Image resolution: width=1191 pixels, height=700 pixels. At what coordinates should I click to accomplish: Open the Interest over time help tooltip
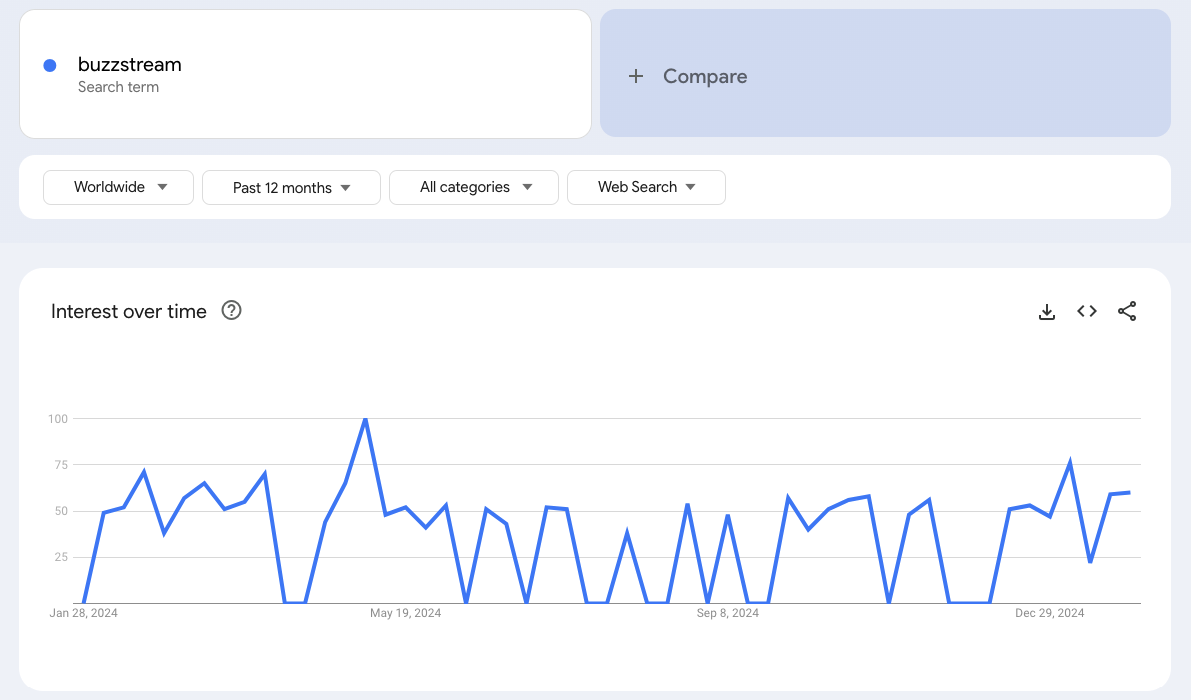point(231,310)
